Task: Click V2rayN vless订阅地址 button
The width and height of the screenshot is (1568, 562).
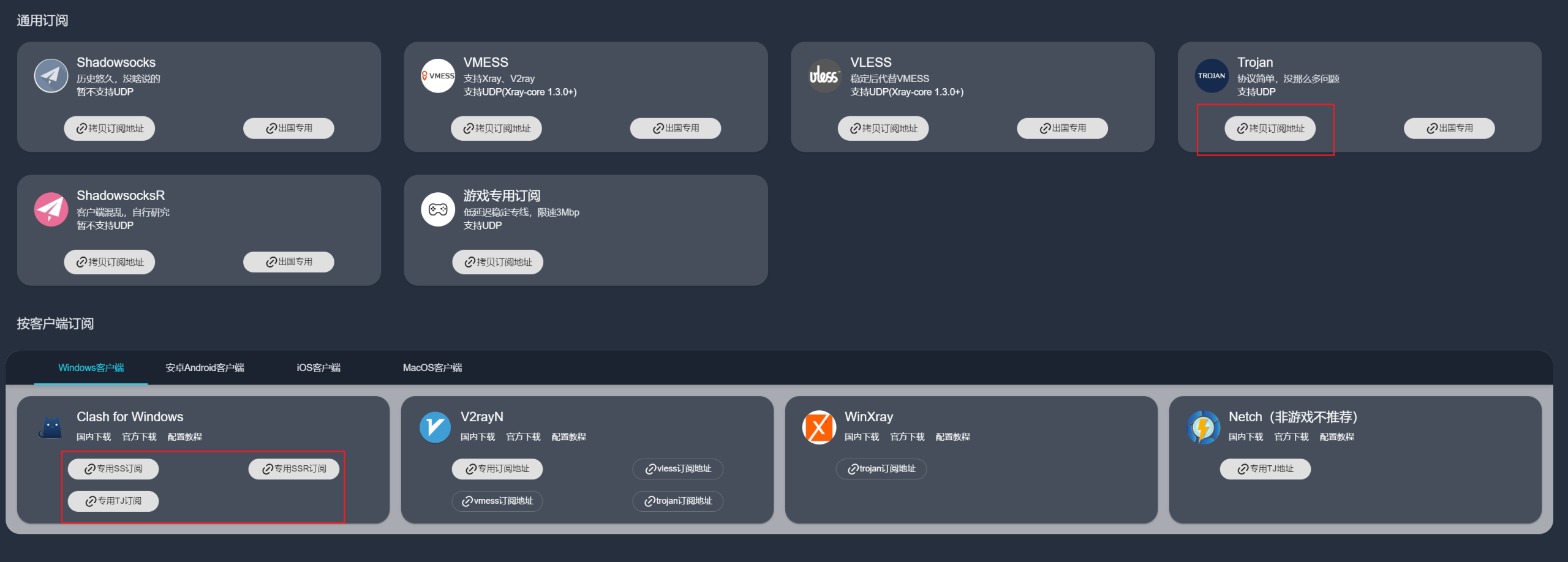Action: click(678, 469)
